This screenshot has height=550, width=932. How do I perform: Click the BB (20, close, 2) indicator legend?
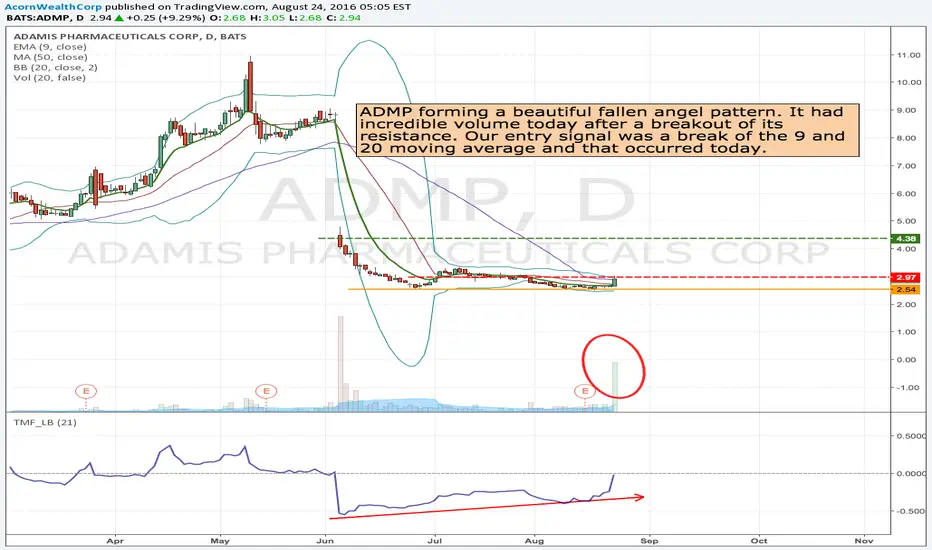55,67
